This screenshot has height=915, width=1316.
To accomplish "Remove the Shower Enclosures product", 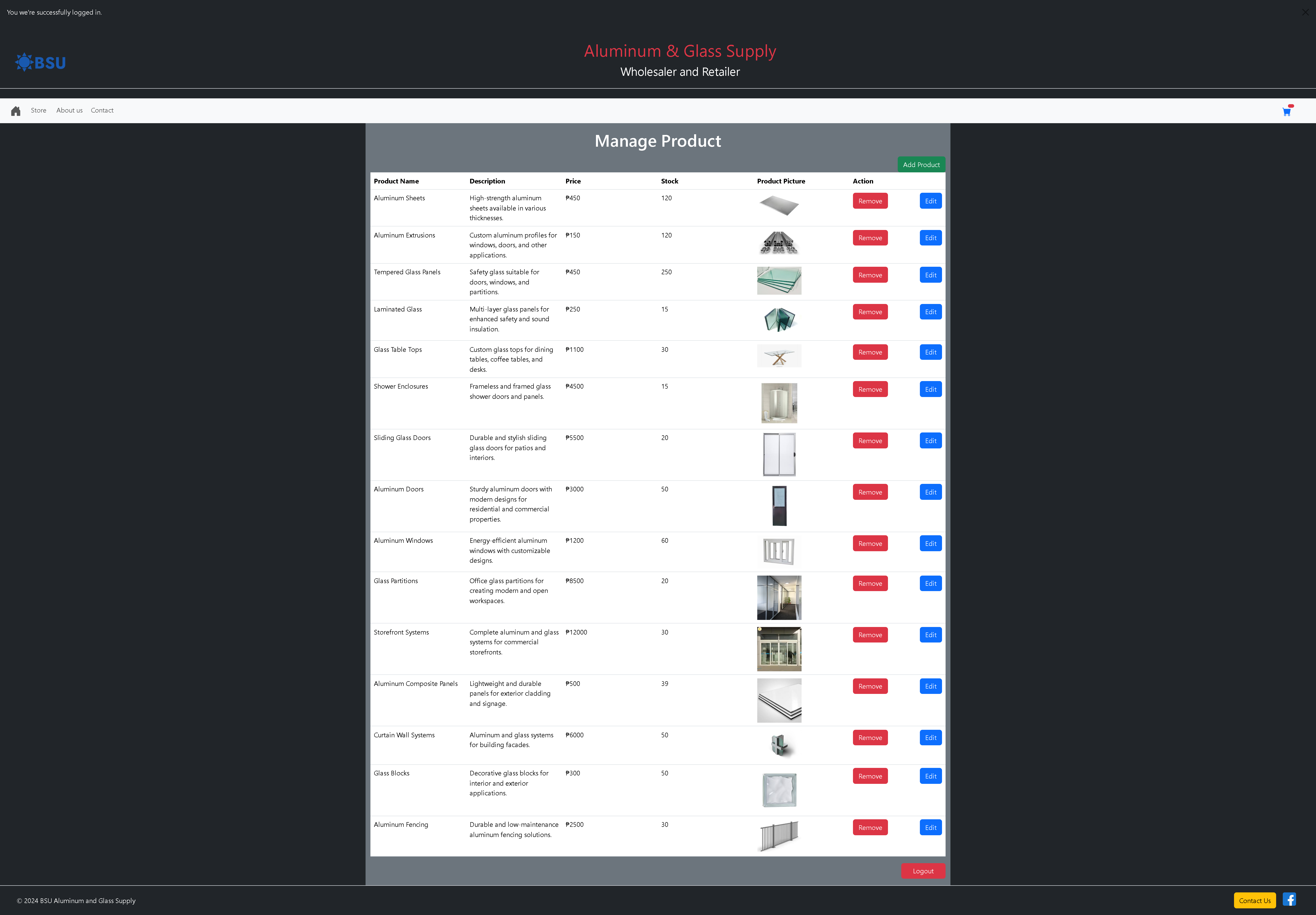I will (870, 389).
